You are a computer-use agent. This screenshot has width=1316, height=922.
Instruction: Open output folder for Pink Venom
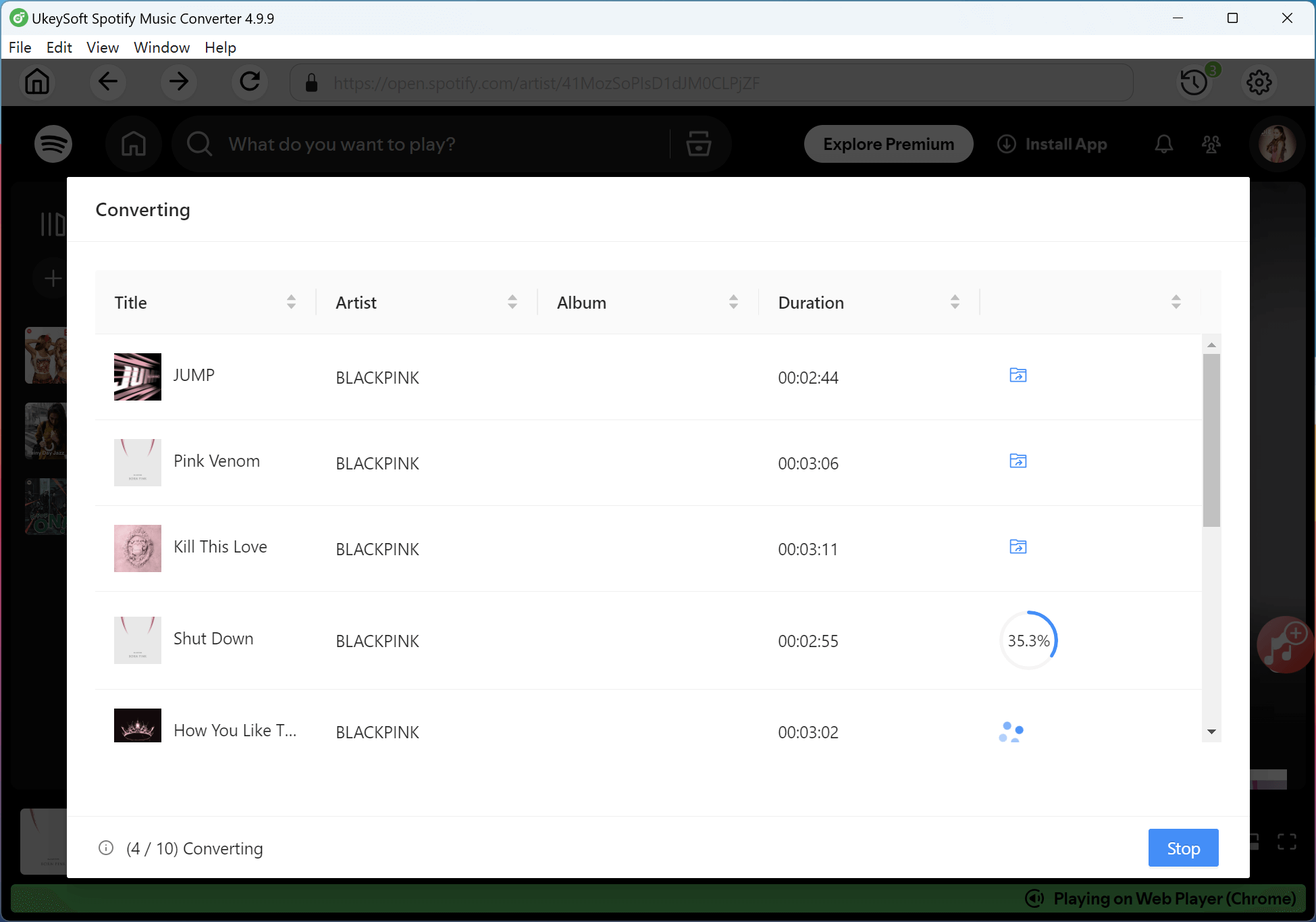click(x=1018, y=461)
